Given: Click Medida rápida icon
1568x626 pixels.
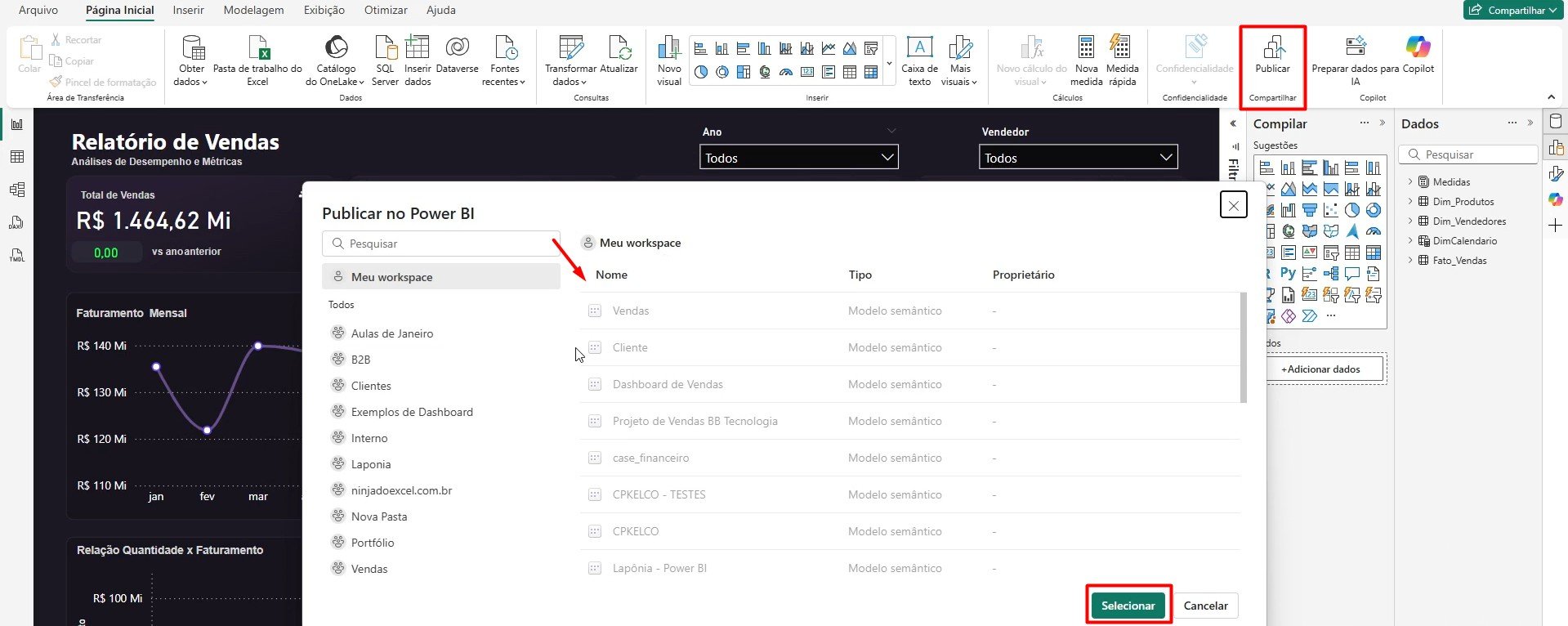Looking at the screenshot, I should (1121, 47).
